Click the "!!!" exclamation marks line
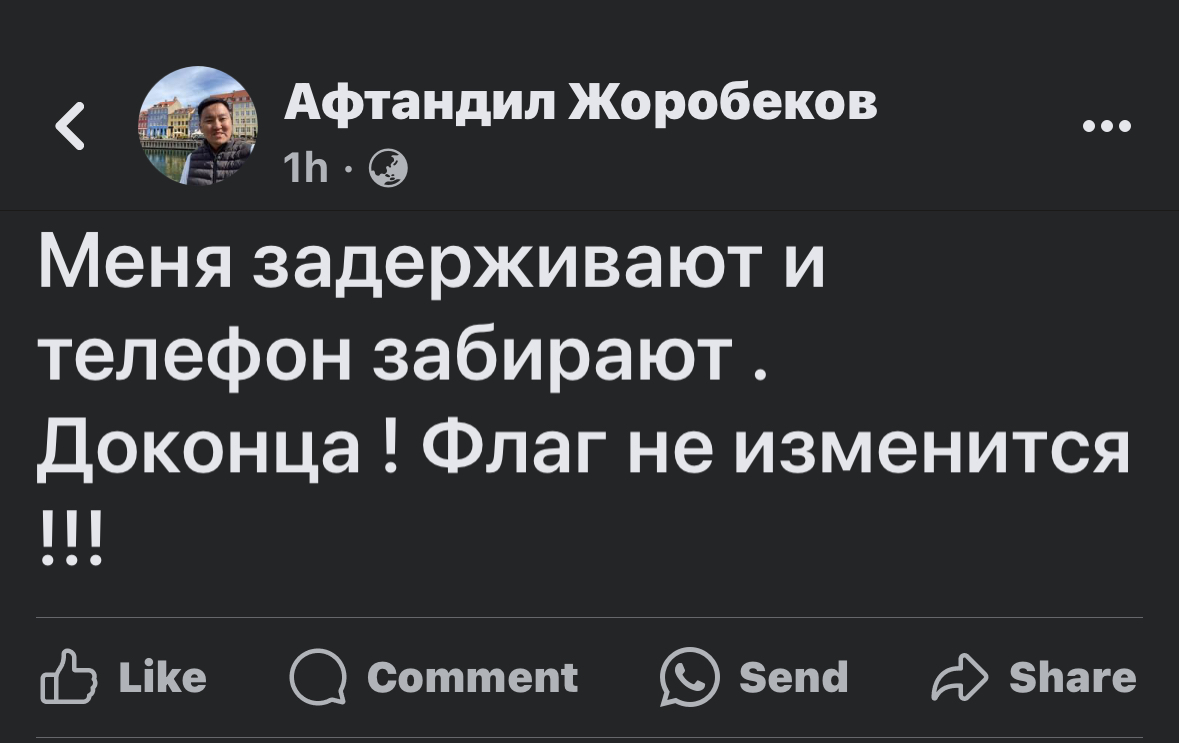The width and height of the screenshot is (1179, 743). click(x=70, y=540)
